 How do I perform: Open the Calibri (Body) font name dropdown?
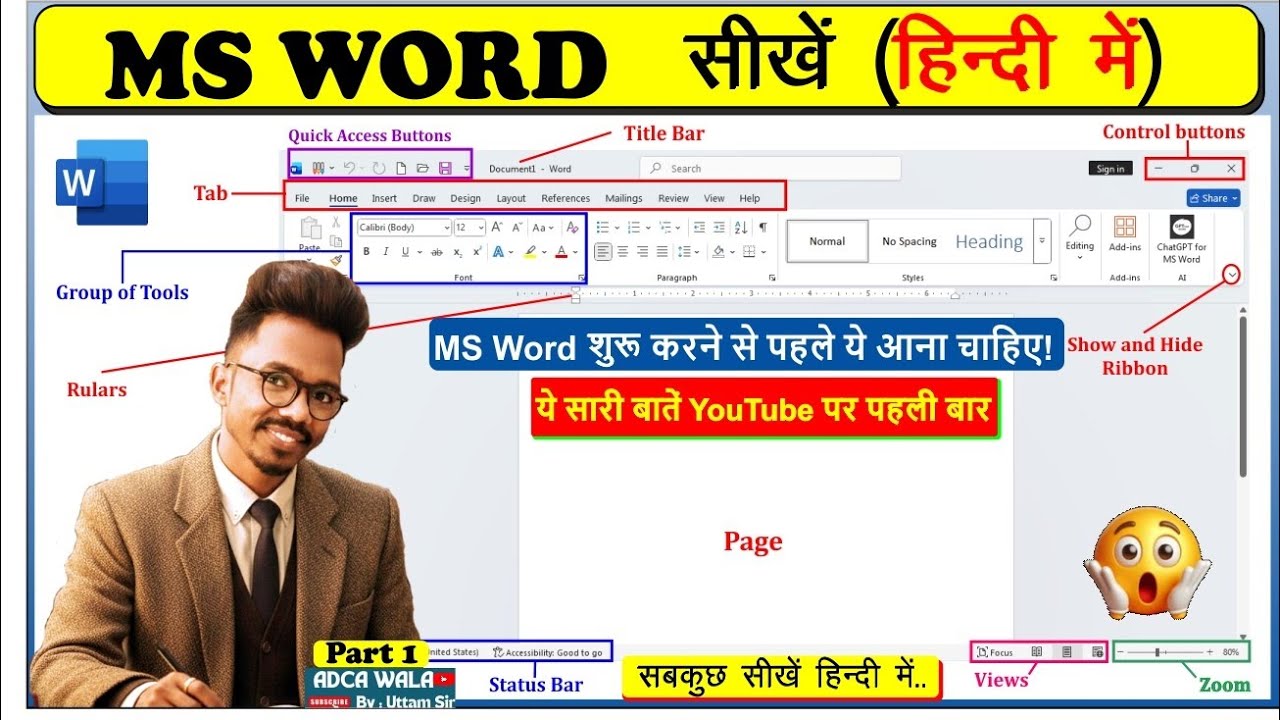pyautogui.click(x=447, y=227)
